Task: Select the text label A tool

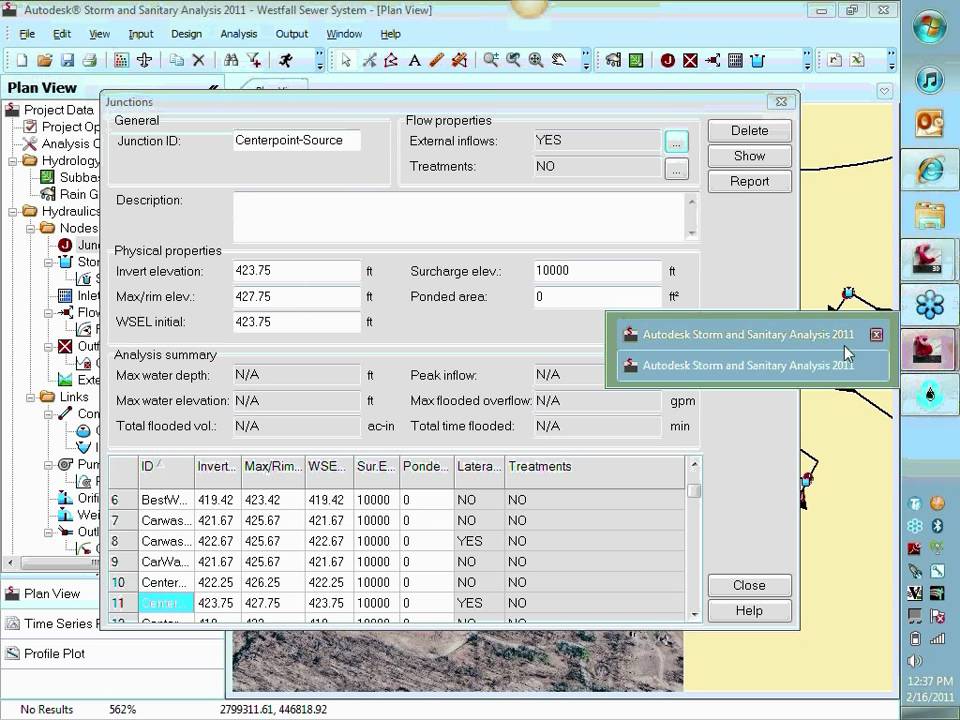Action: point(414,60)
